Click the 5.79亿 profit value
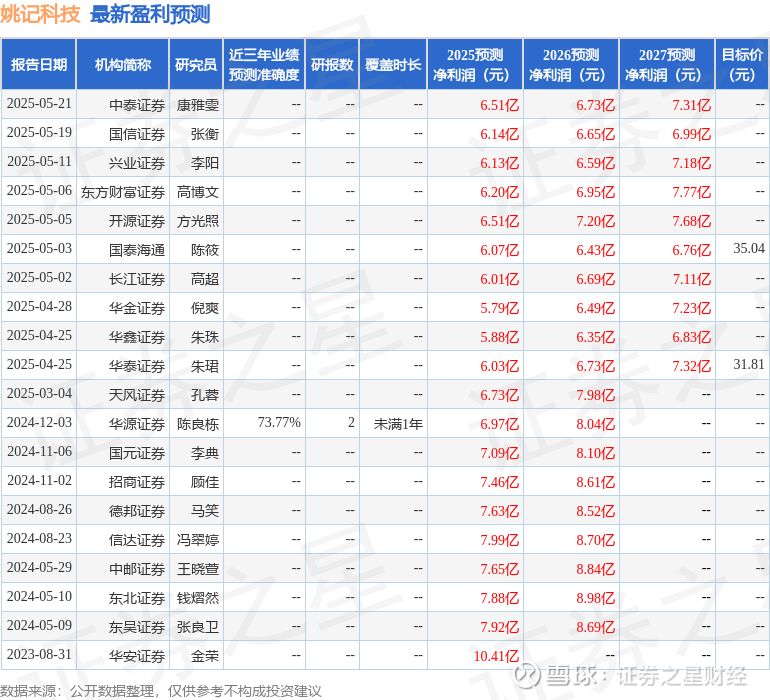The image size is (770, 700). 499,308
